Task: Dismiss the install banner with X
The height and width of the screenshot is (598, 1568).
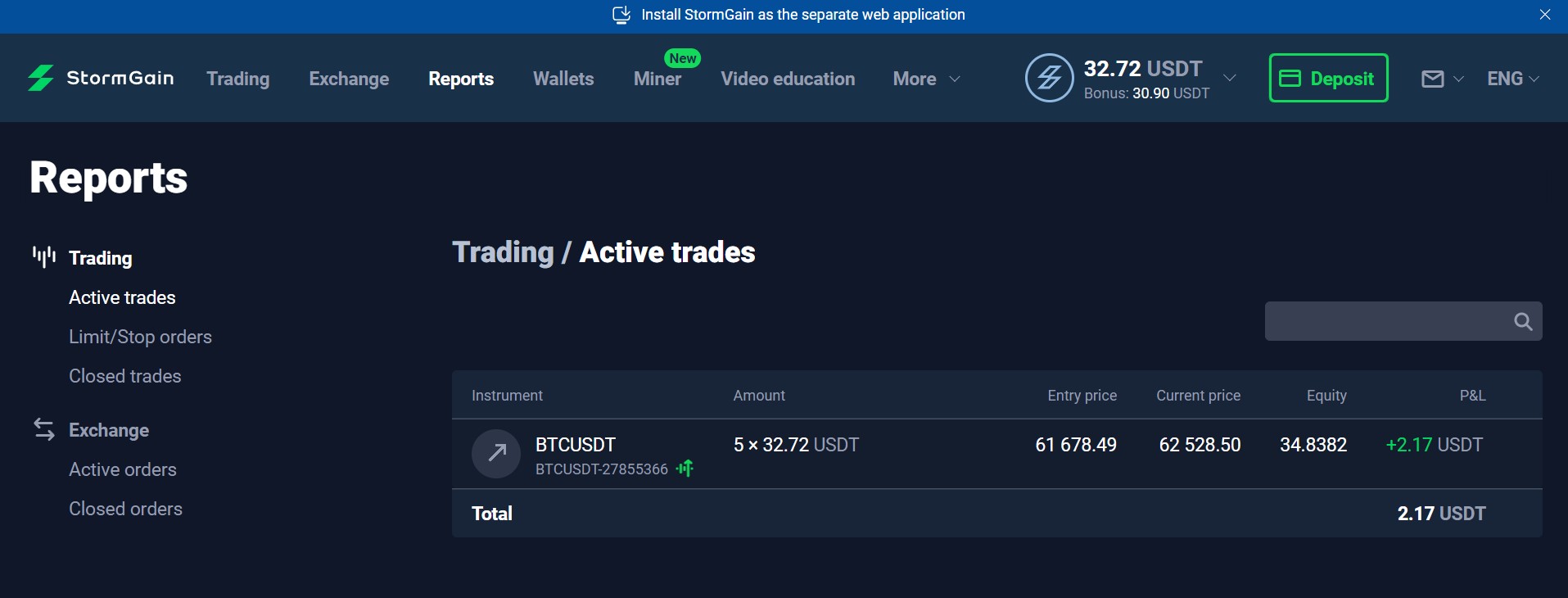Action: [1545, 15]
